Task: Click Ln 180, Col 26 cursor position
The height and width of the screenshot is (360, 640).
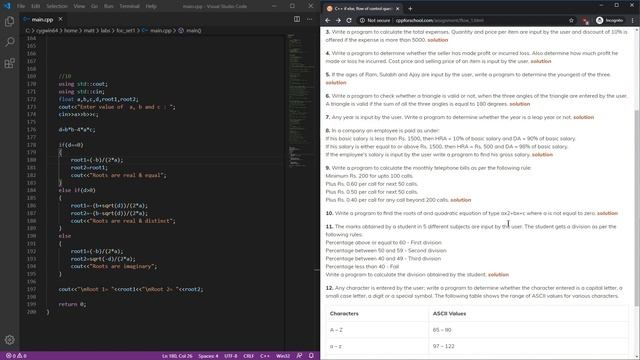Action: pos(177,356)
